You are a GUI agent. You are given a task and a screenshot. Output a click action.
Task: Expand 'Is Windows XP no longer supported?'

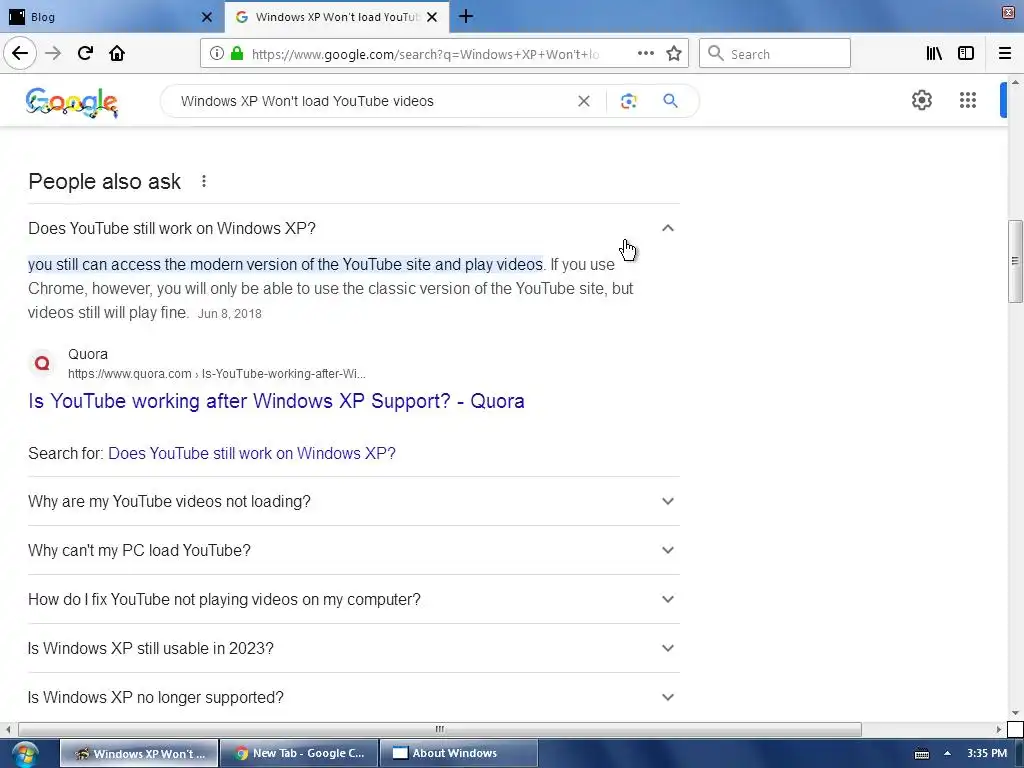coord(353,697)
